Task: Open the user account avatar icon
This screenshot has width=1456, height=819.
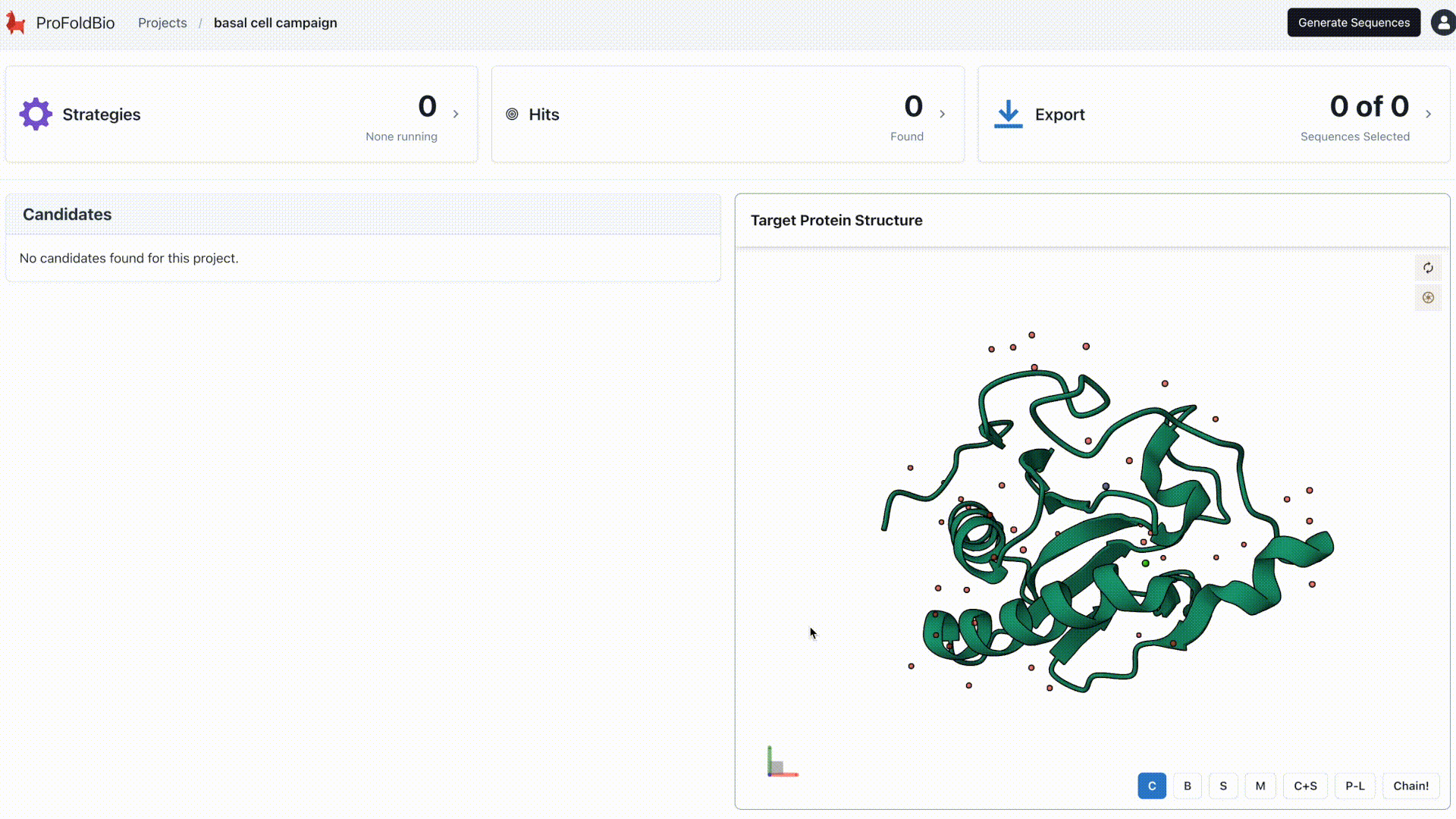Action: click(1442, 23)
